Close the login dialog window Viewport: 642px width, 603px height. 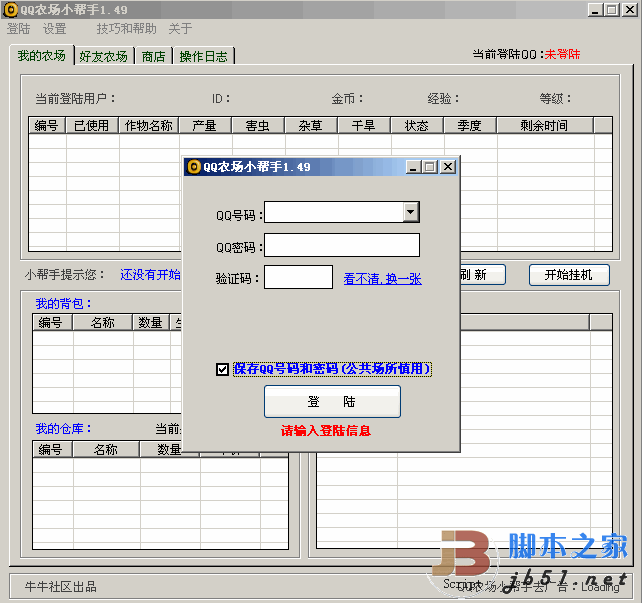(448, 167)
